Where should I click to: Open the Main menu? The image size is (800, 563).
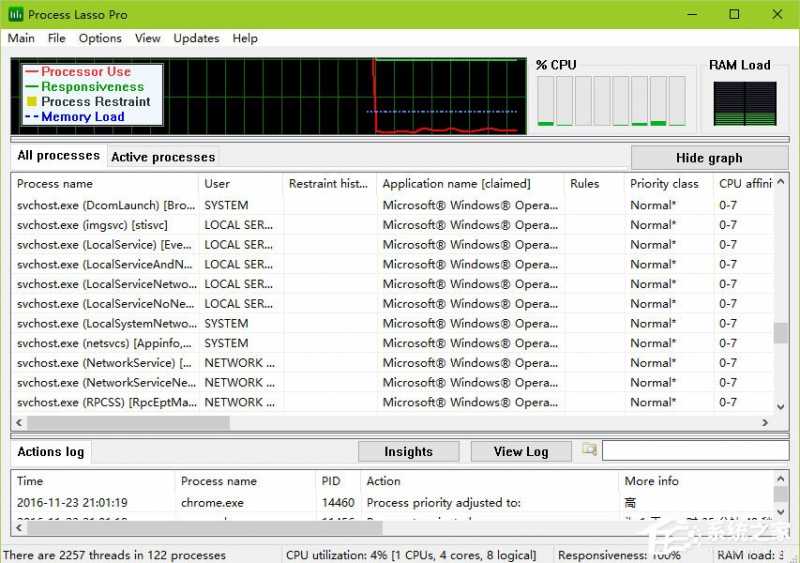pos(21,38)
